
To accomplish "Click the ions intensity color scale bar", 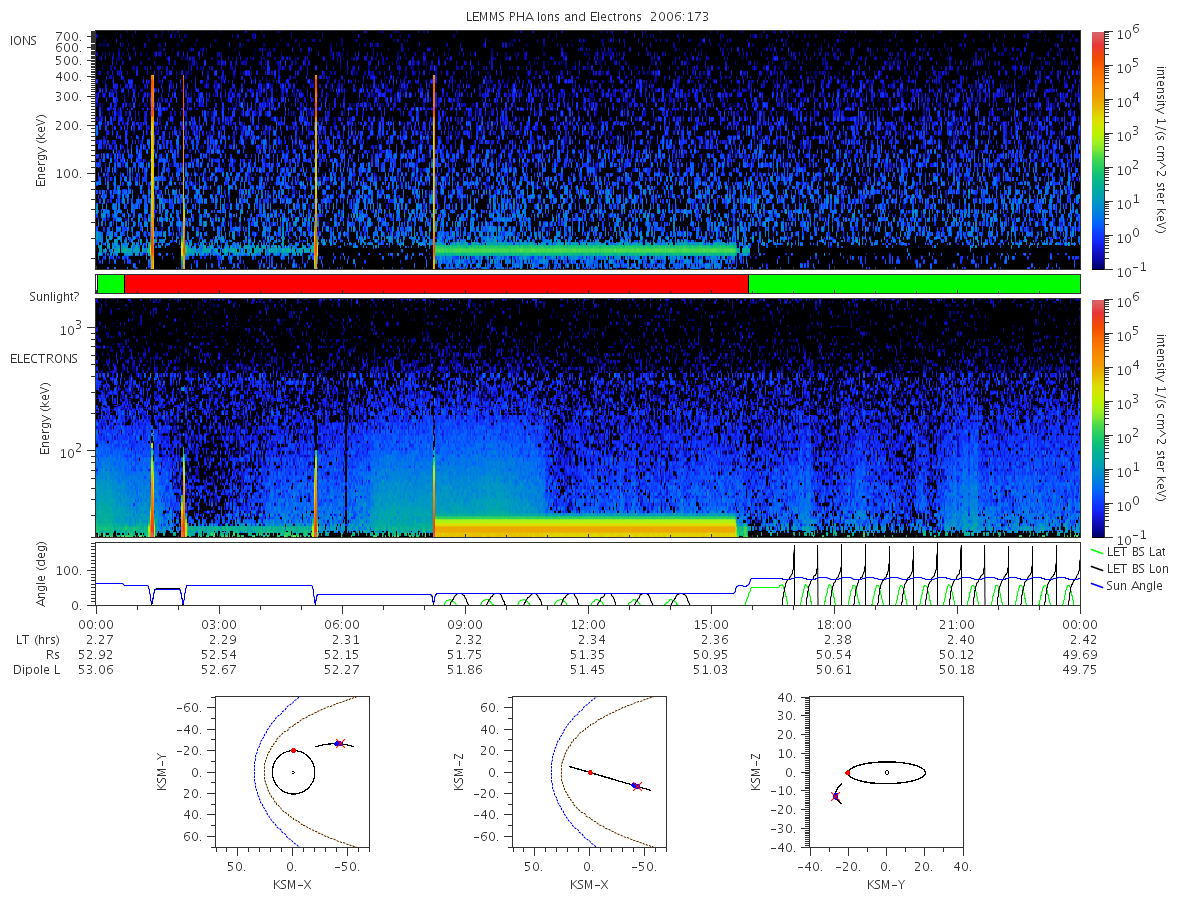I will [1097, 150].
